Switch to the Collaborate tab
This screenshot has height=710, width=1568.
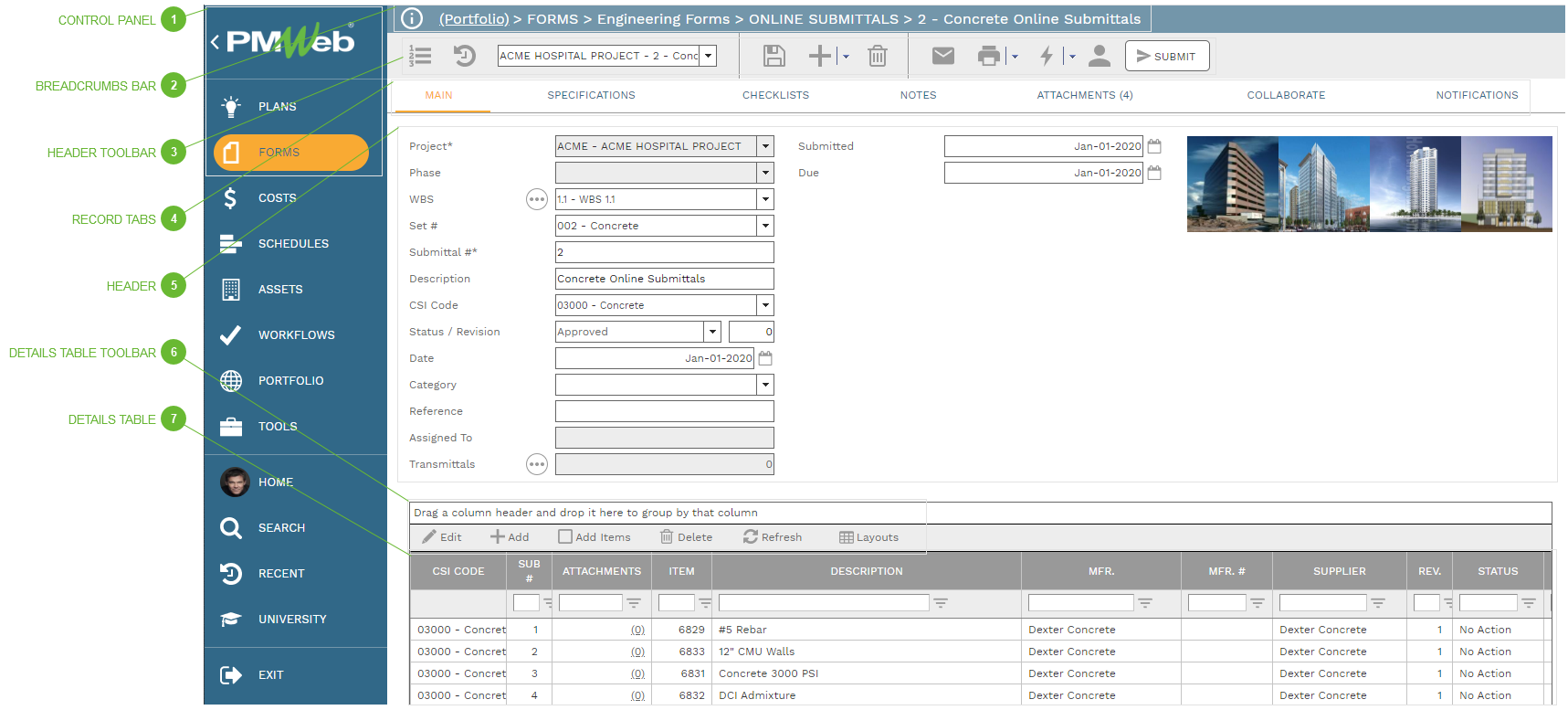tap(1286, 95)
